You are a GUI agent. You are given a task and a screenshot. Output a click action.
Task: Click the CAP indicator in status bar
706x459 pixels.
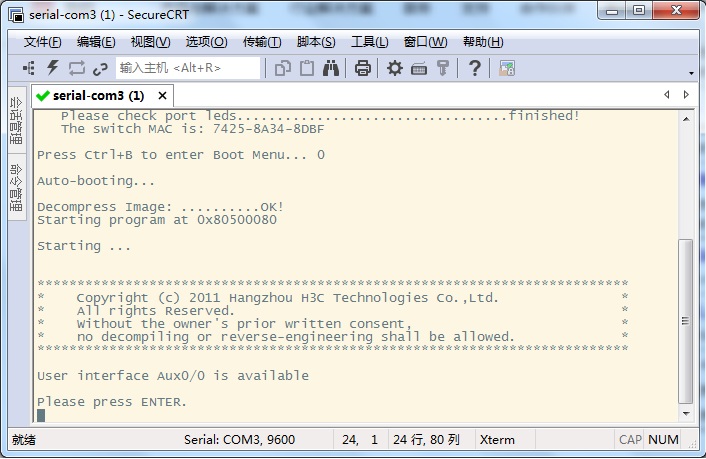630,440
